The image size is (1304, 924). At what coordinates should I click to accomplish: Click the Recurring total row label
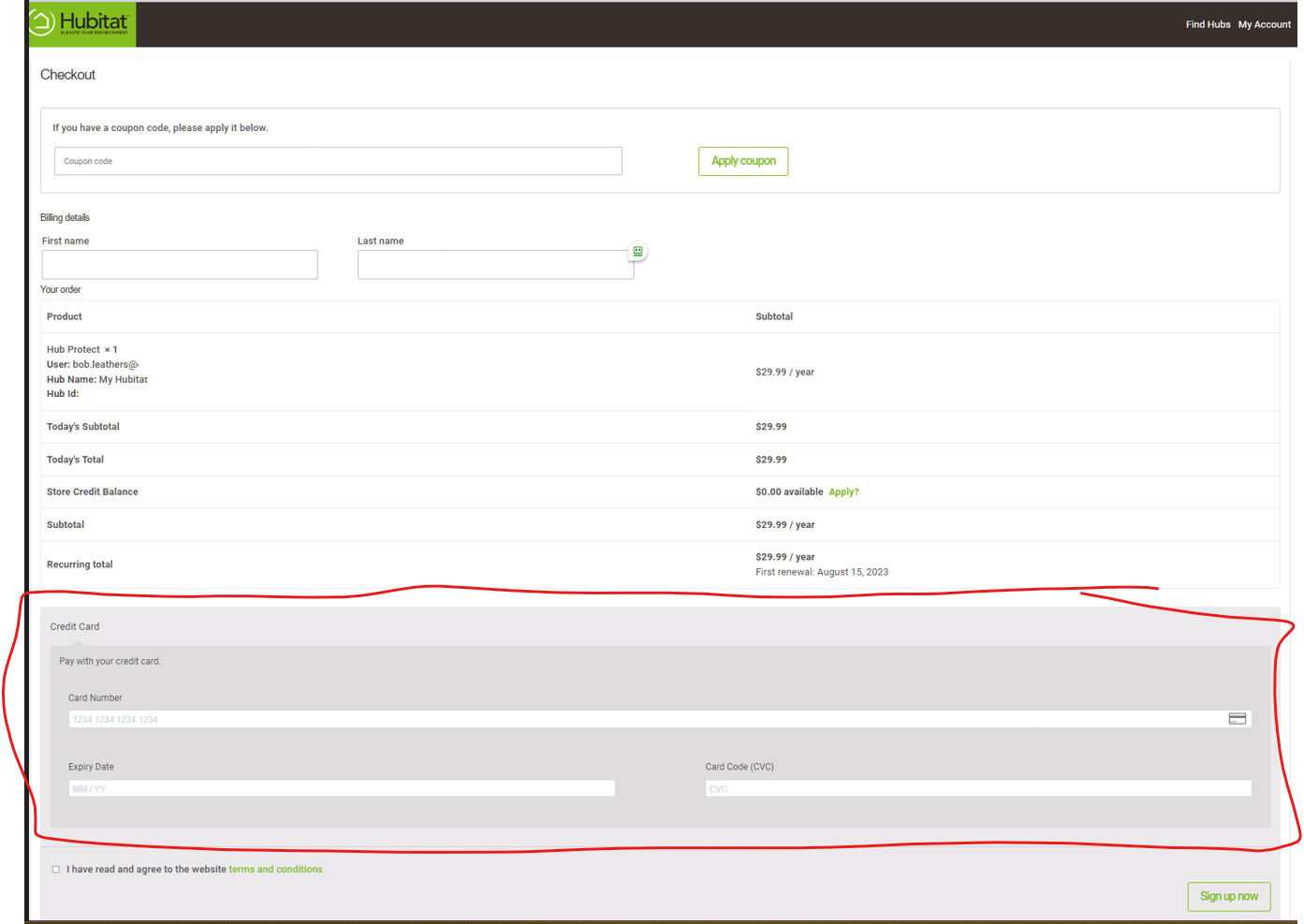pos(80,565)
